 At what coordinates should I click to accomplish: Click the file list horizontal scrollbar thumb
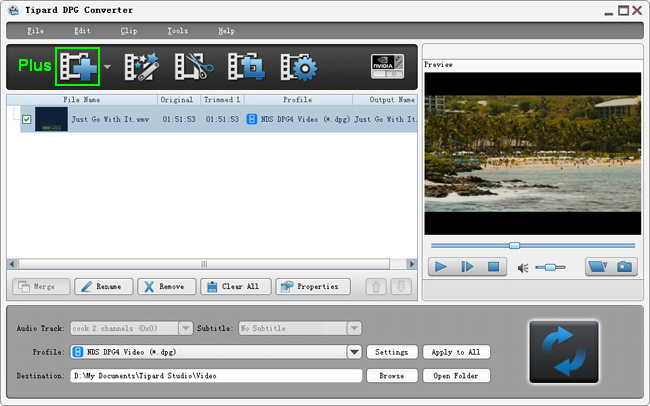pyautogui.click(x=204, y=264)
